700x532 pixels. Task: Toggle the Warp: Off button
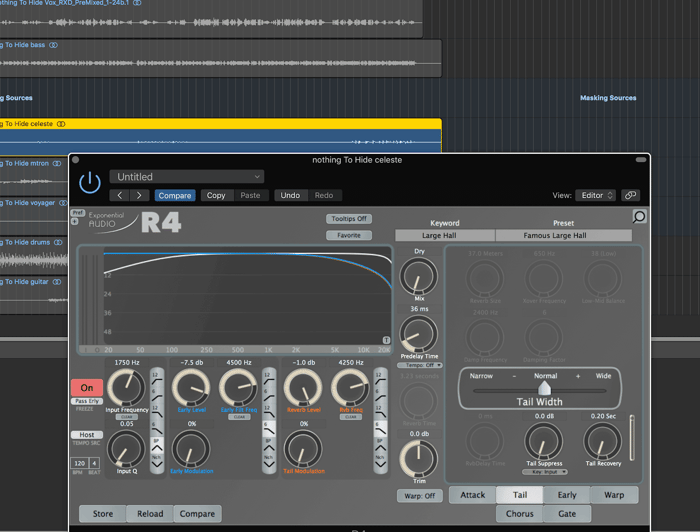(420, 496)
